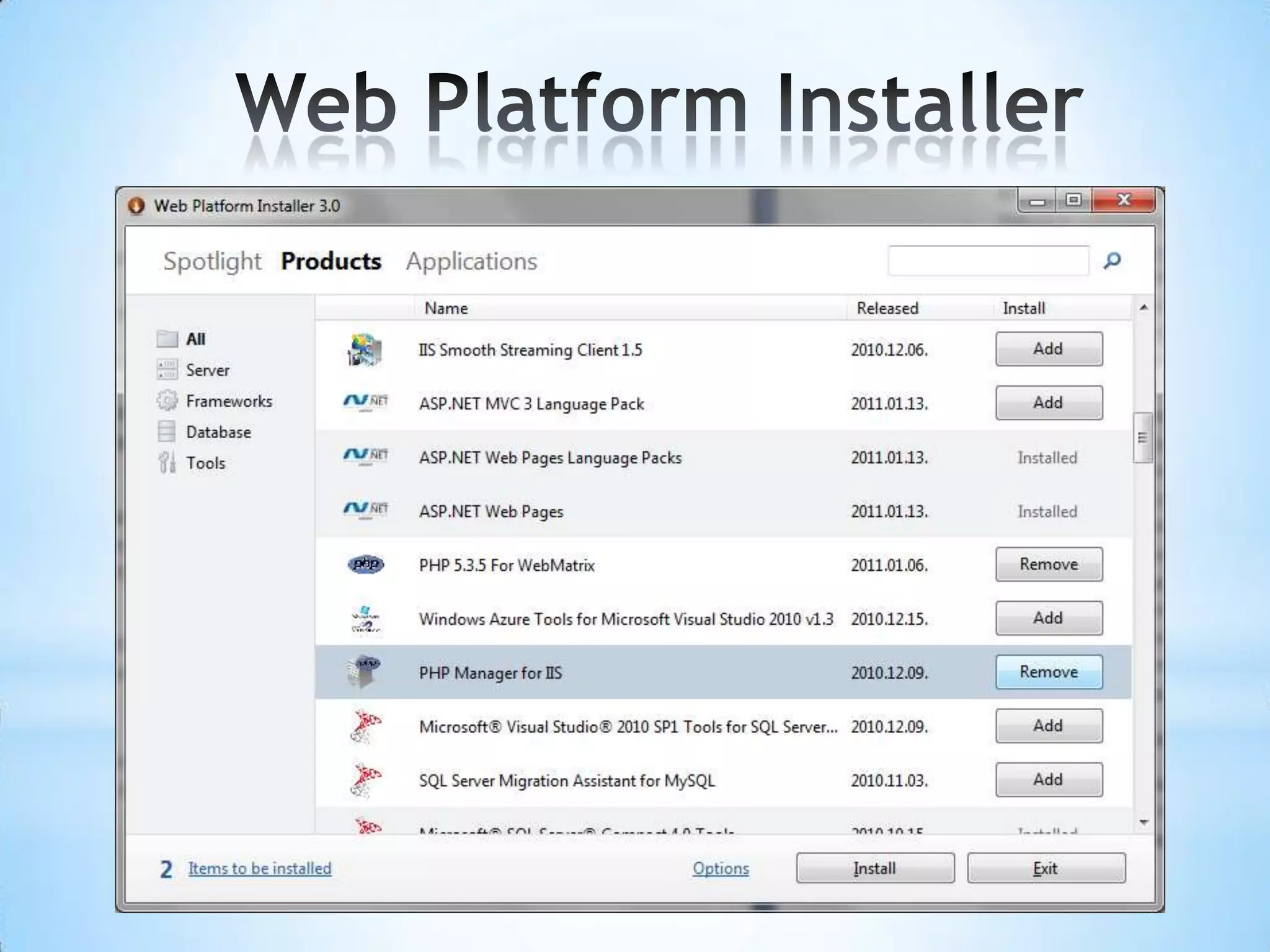Click the scroll down arrow of the list
The width and height of the screenshot is (1270, 952).
coord(1143,822)
